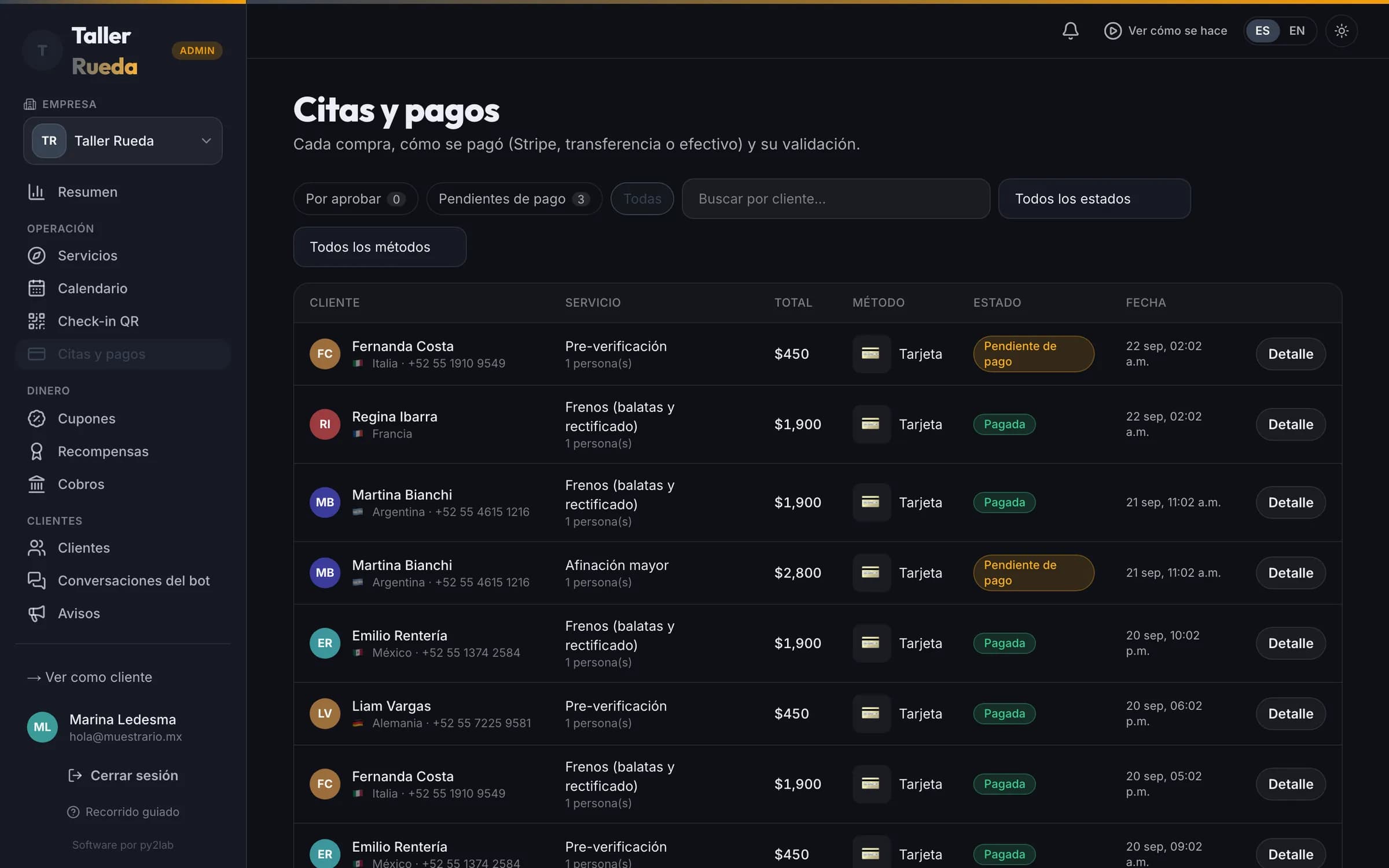Click the TOTAL column header
1389x868 pixels.
click(x=793, y=303)
